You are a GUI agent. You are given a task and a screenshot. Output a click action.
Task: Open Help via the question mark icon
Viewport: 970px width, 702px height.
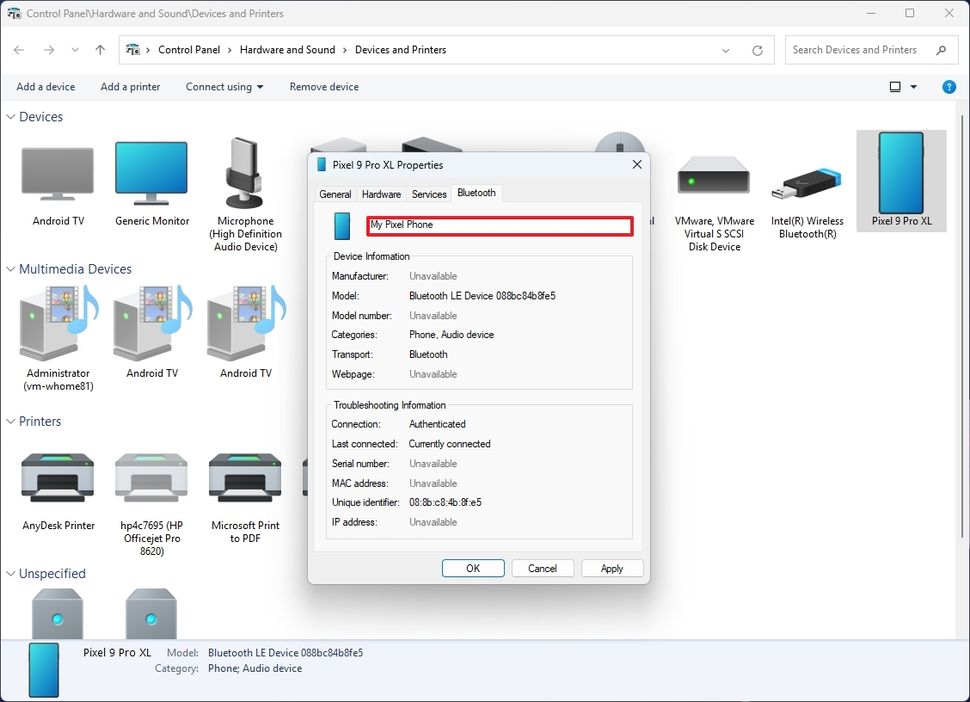(x=948, y=86)
